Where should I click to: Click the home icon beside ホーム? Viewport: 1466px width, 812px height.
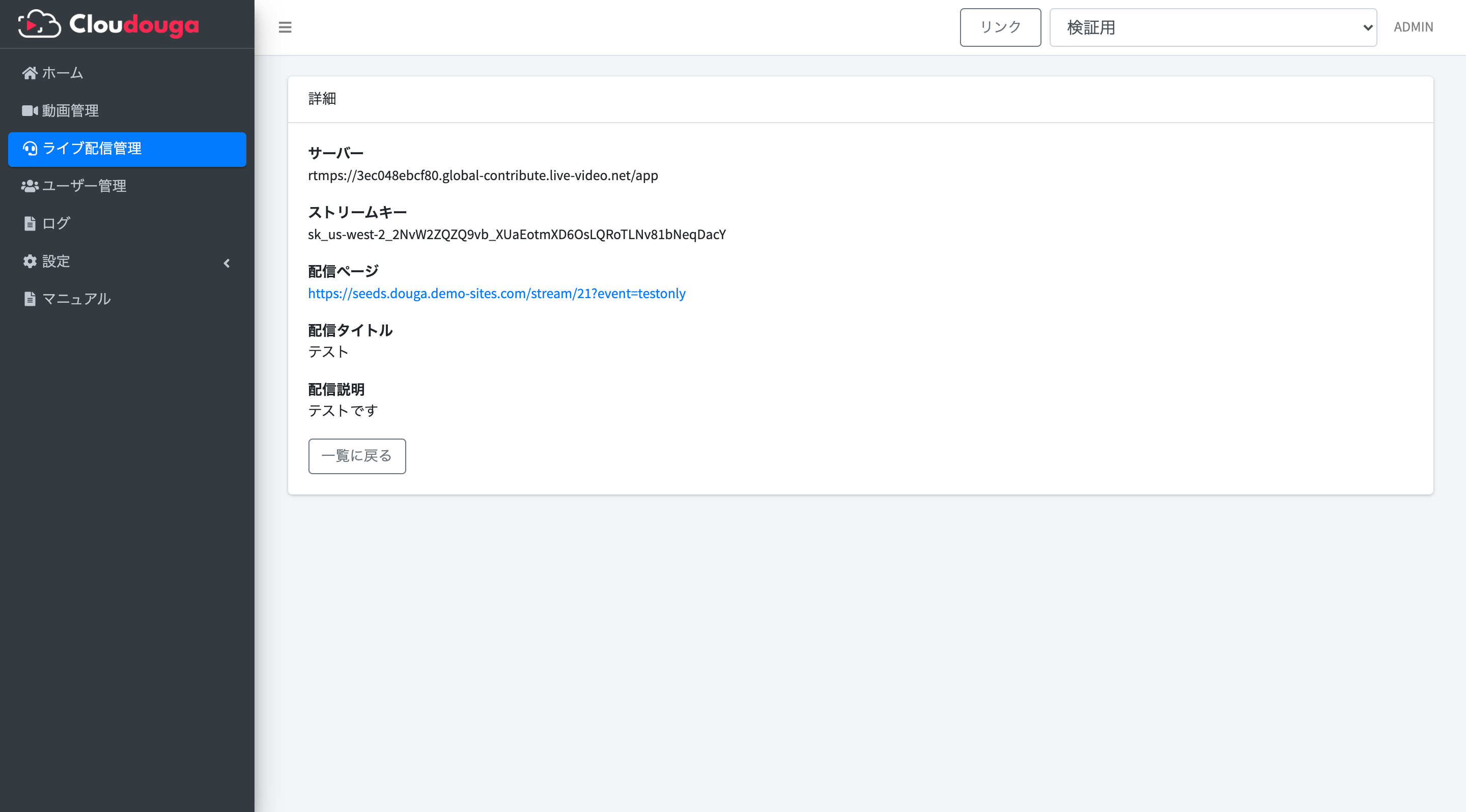pos(30,73)
